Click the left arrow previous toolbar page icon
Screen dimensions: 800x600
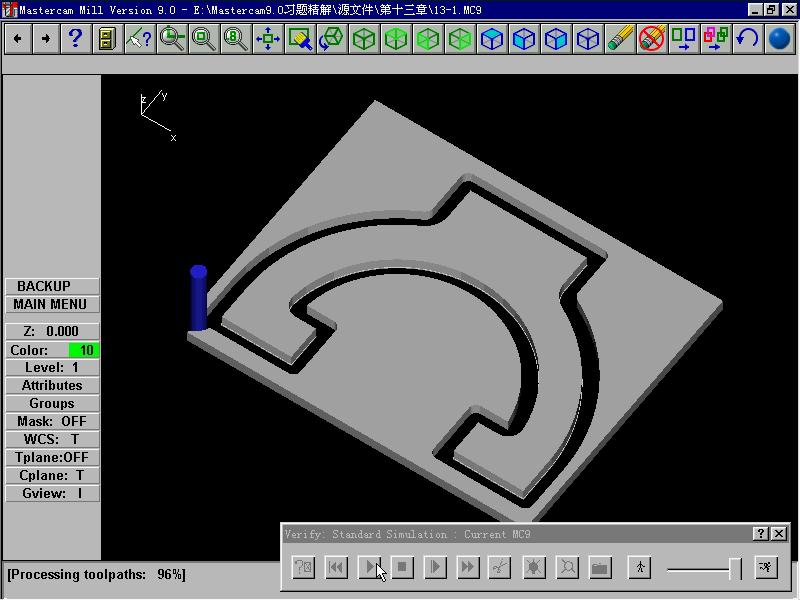pos(18,38)
